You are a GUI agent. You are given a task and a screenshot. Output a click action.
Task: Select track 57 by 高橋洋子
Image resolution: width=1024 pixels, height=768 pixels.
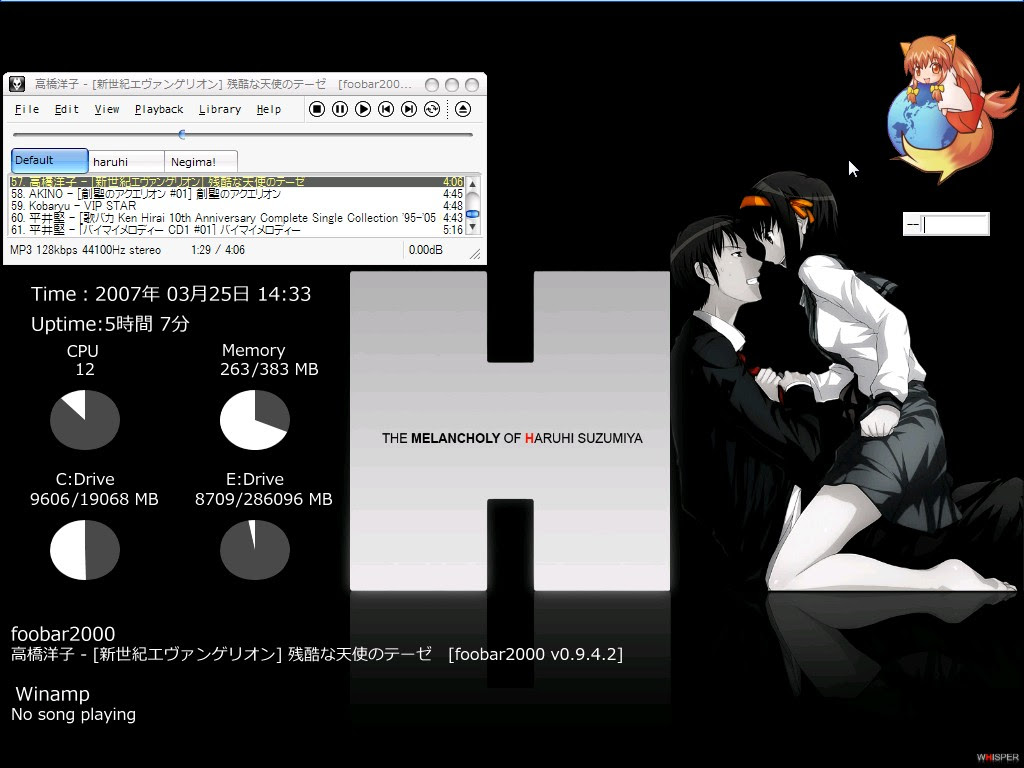(x=236, y=182)
